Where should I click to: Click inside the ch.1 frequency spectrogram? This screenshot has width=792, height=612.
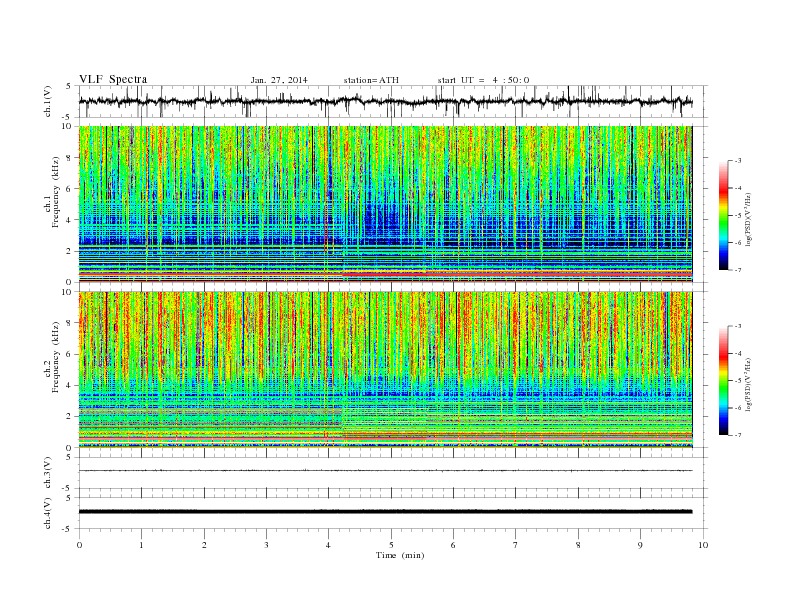[x=385, y=204]
